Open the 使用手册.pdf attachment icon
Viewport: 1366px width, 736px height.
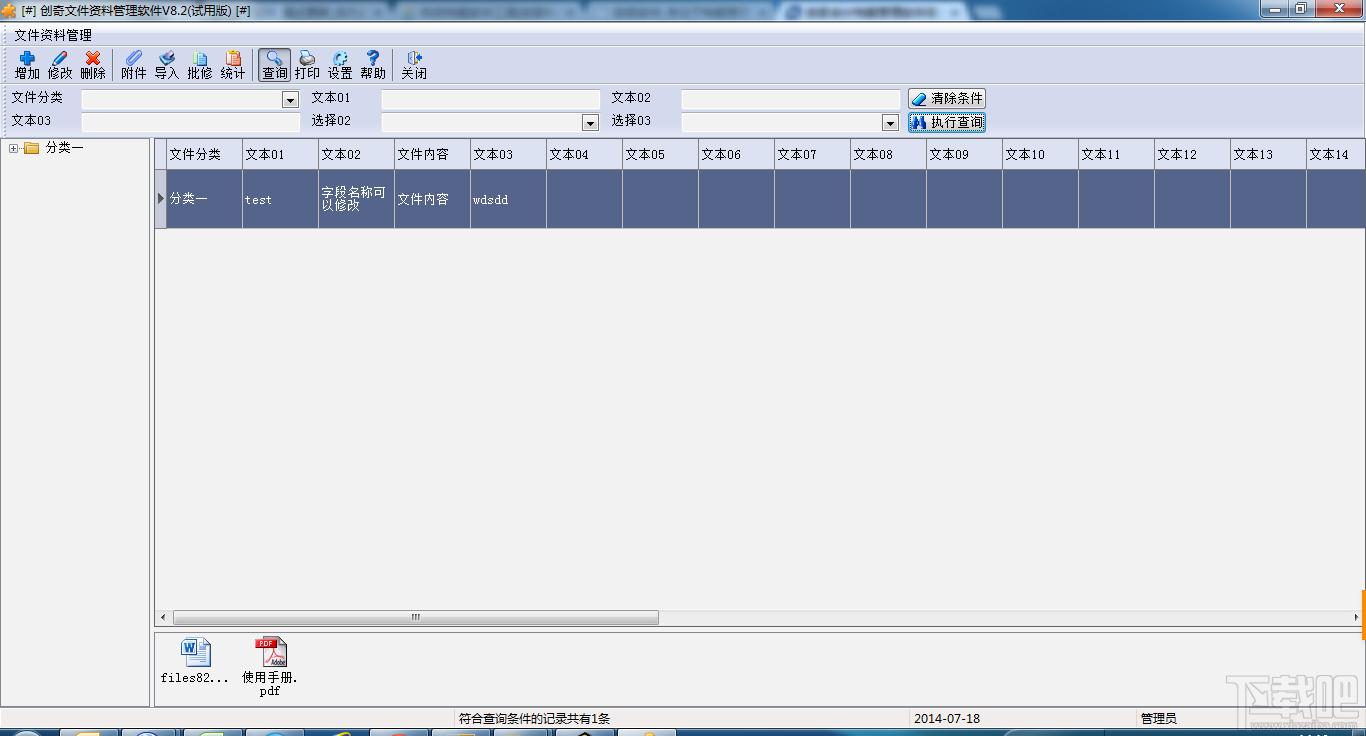pyautogui.click(x=270, y=666)
